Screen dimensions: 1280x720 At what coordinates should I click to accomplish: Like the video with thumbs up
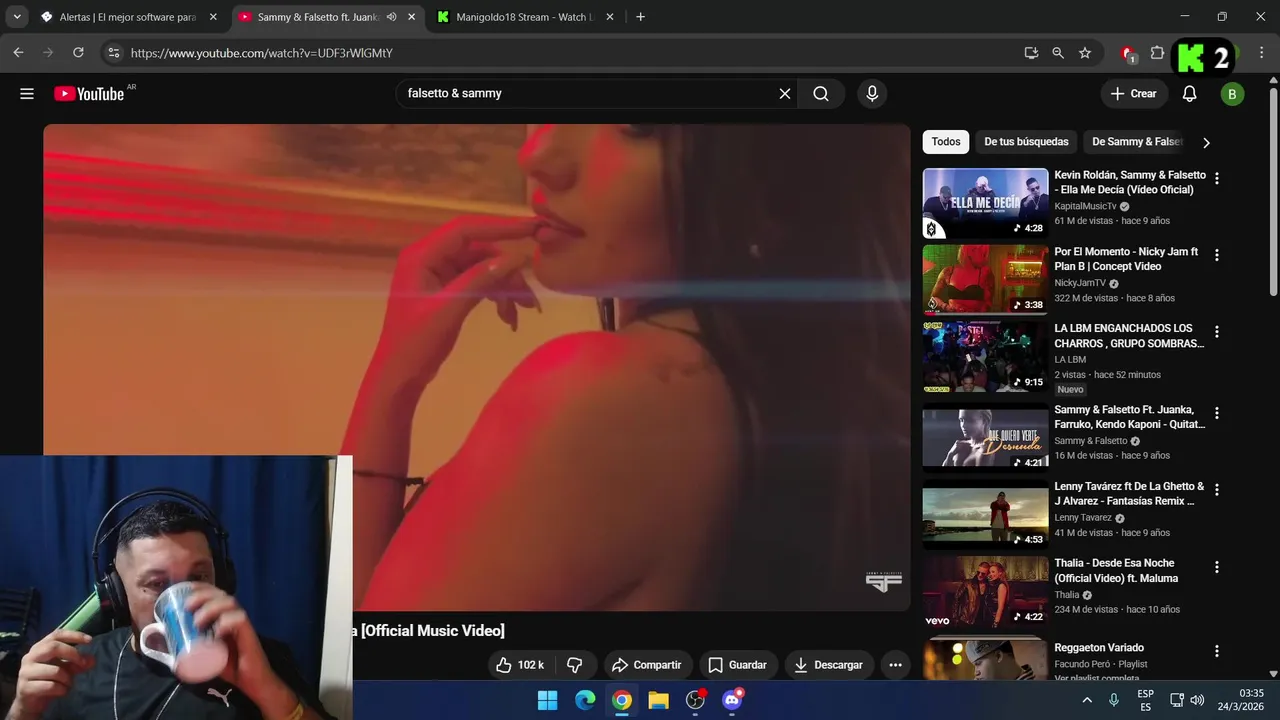(520, 665)
